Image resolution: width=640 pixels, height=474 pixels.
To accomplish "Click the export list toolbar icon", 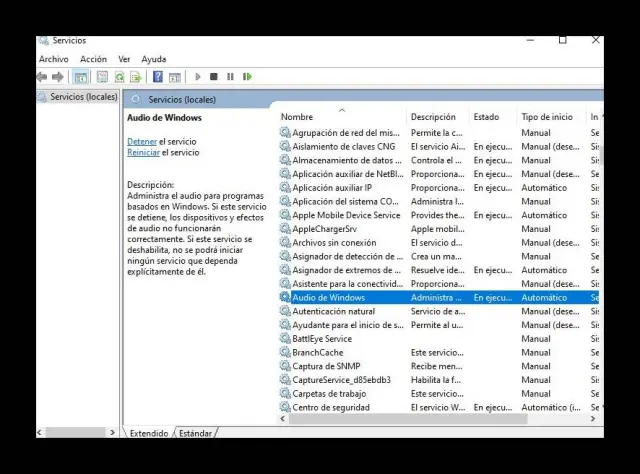I will tap(135, 77).
